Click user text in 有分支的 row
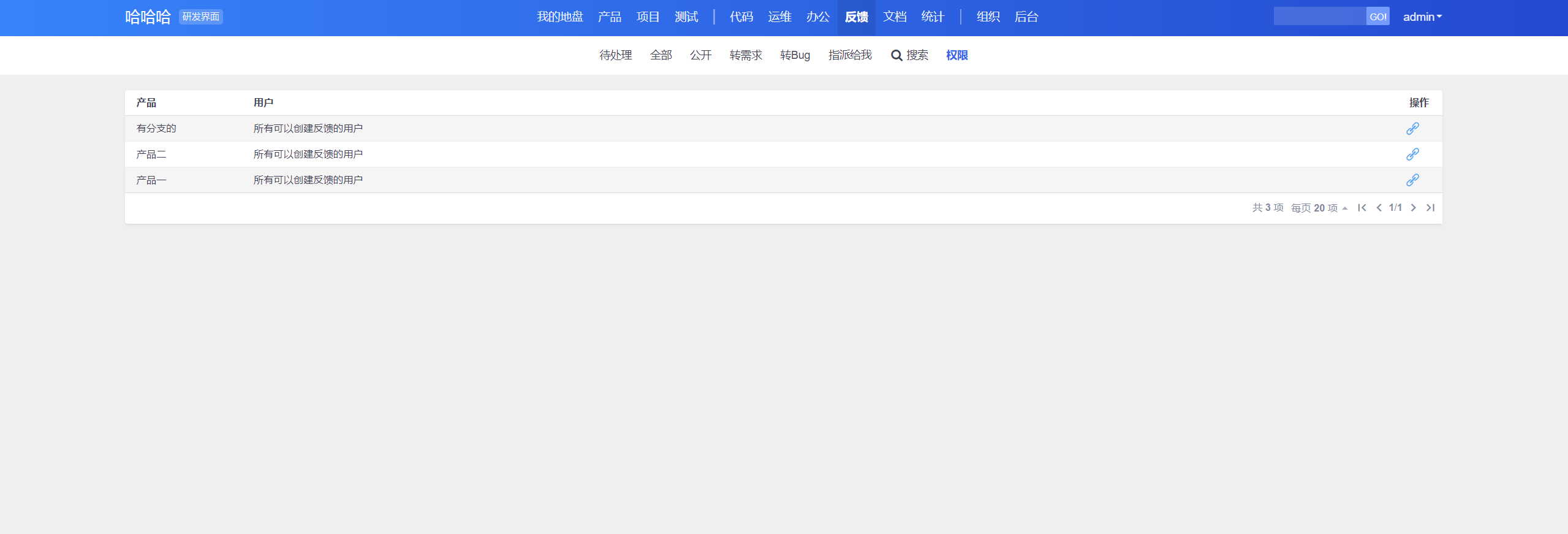Image resolution: width=1568 pixels, height=534 pixels. [308, 129]
